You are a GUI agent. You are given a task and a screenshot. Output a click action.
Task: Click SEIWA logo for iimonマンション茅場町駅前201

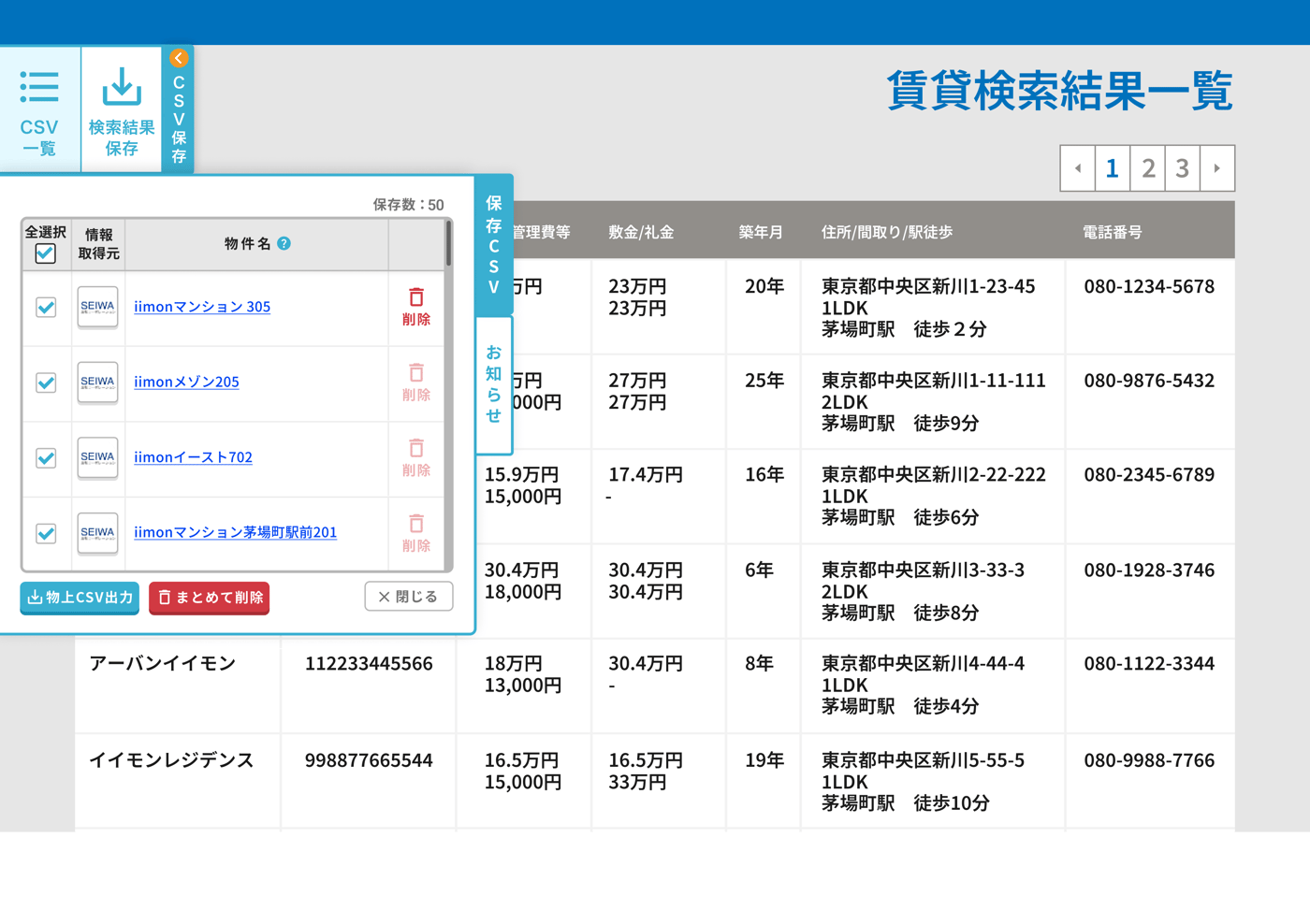click(97, 533)
